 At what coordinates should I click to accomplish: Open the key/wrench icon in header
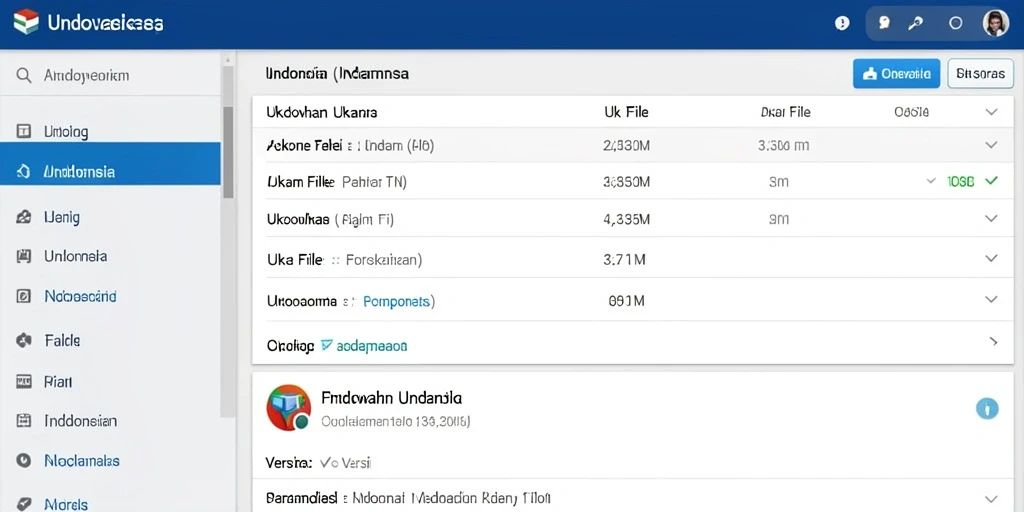tap(915, 24)
